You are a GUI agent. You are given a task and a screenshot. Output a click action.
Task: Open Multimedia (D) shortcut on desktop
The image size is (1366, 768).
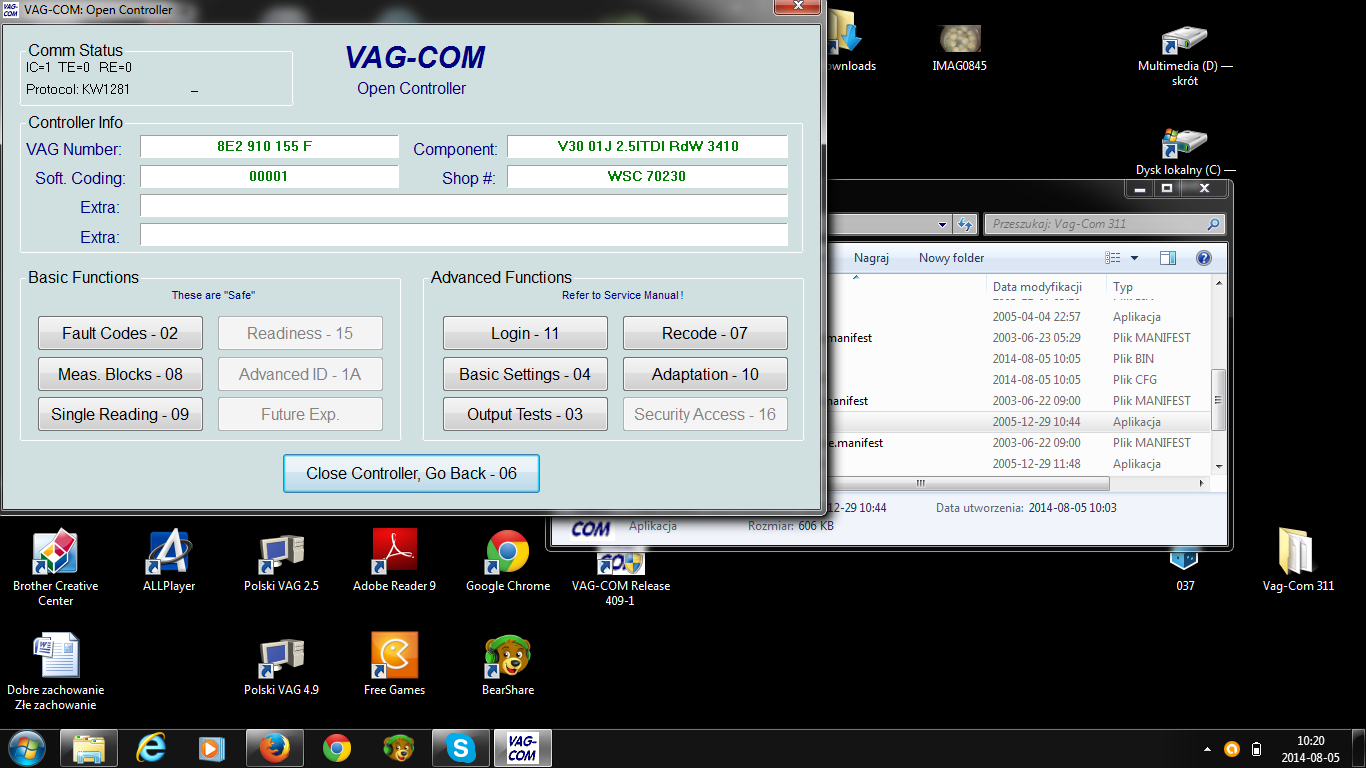(1185, 55)
